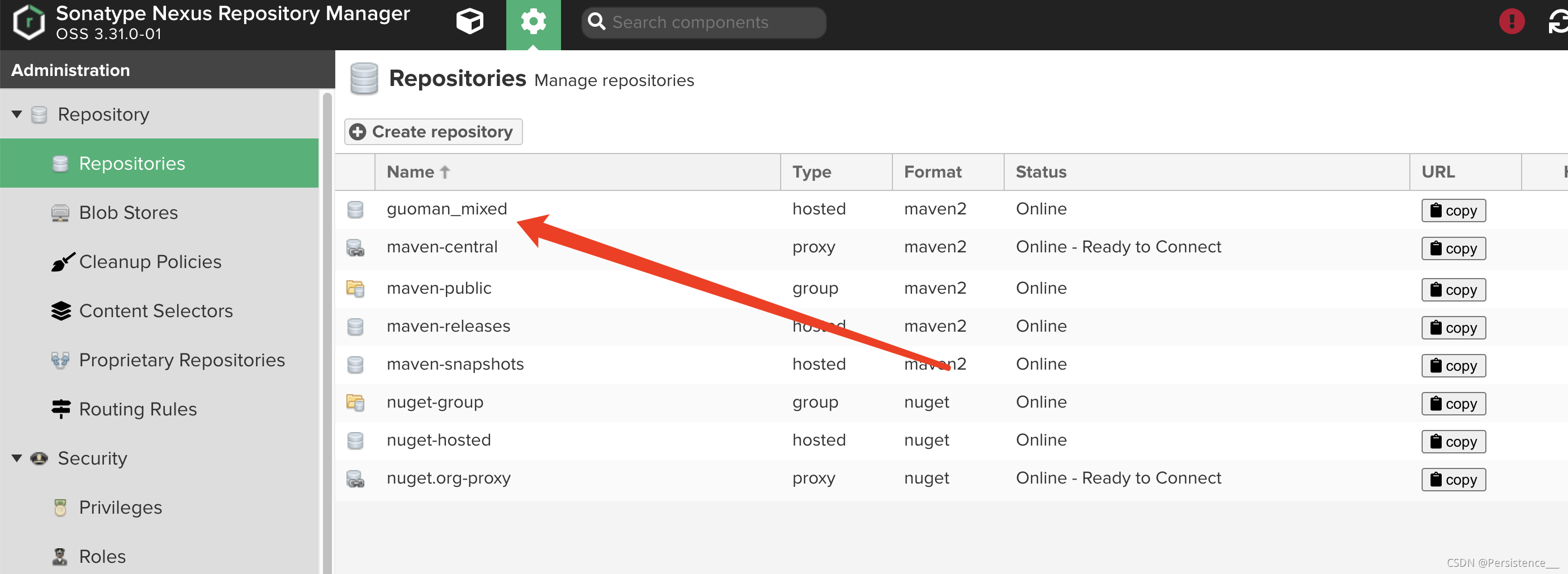Click the red system status alert icon
This screenshot has width=1568, height=574.
[x=1512, y=22]
